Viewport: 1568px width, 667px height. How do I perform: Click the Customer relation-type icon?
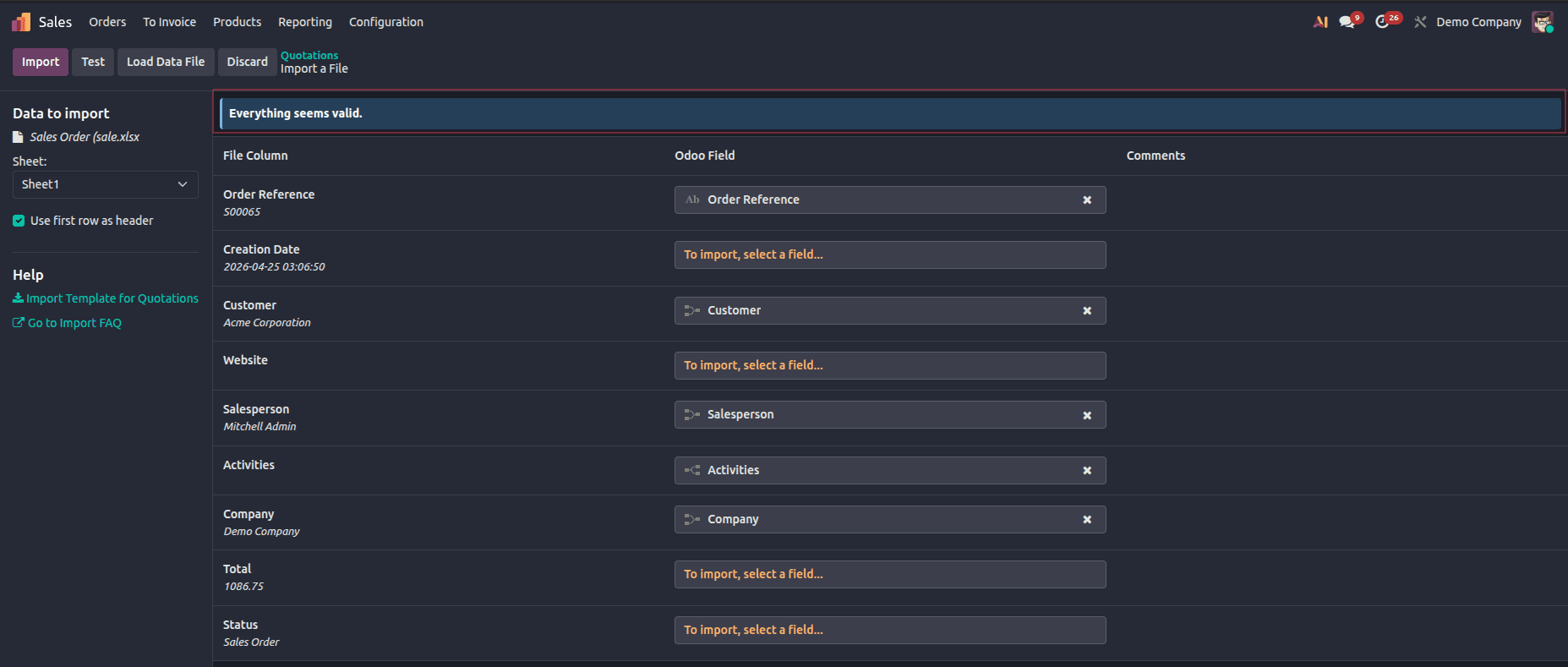[692, 310]
